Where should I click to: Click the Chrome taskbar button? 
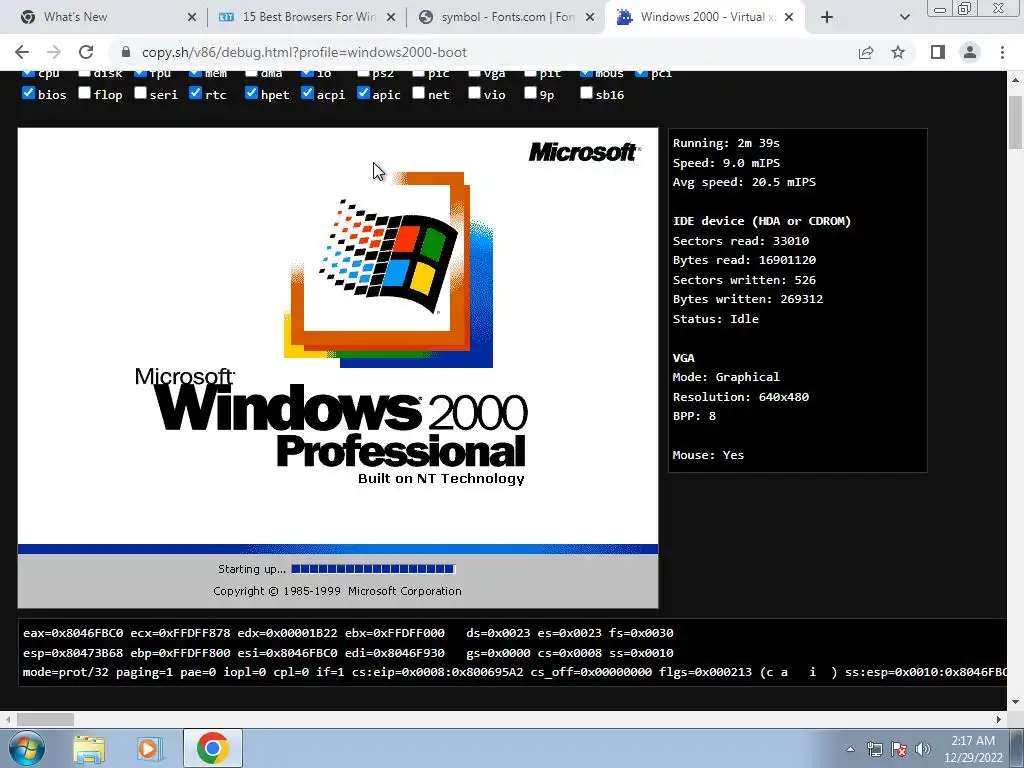click(212, 748)
